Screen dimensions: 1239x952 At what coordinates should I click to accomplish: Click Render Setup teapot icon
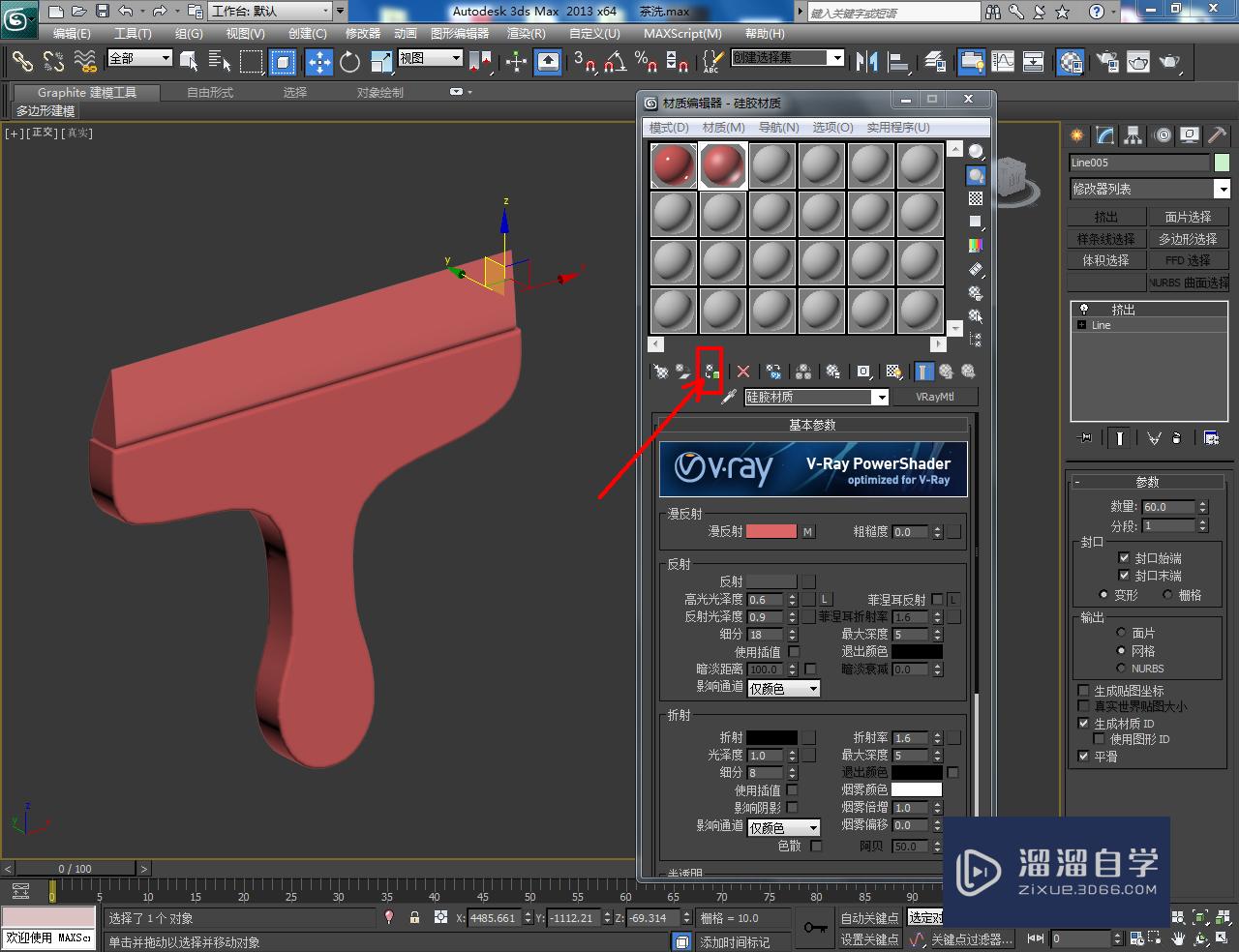pos(1107,62)
